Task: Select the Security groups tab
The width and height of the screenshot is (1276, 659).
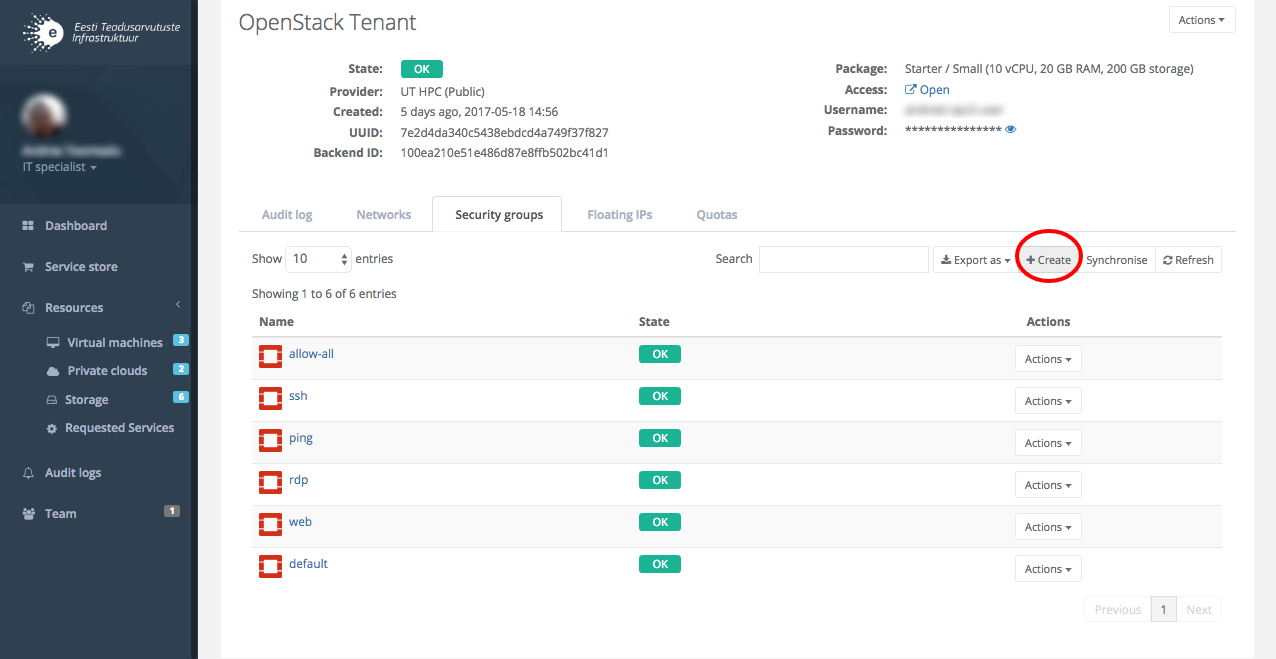Action: point(499,215)
